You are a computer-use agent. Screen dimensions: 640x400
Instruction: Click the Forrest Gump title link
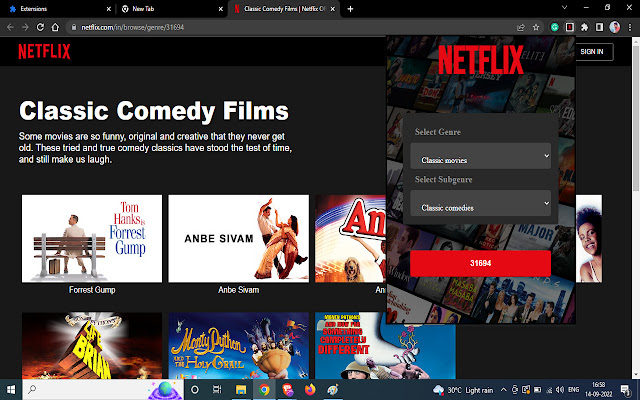92,290
